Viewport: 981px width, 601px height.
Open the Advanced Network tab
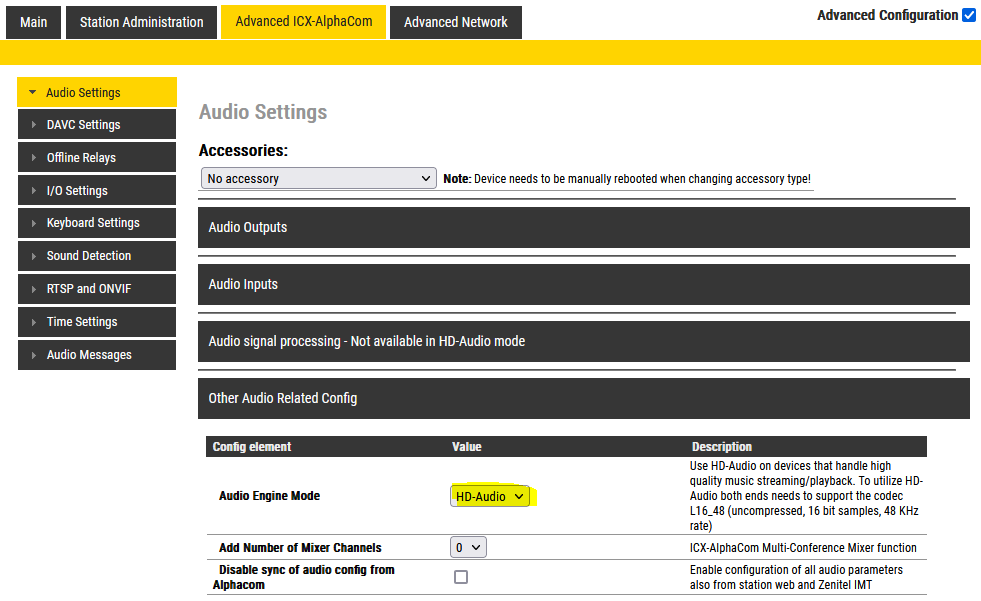[455, 22]
